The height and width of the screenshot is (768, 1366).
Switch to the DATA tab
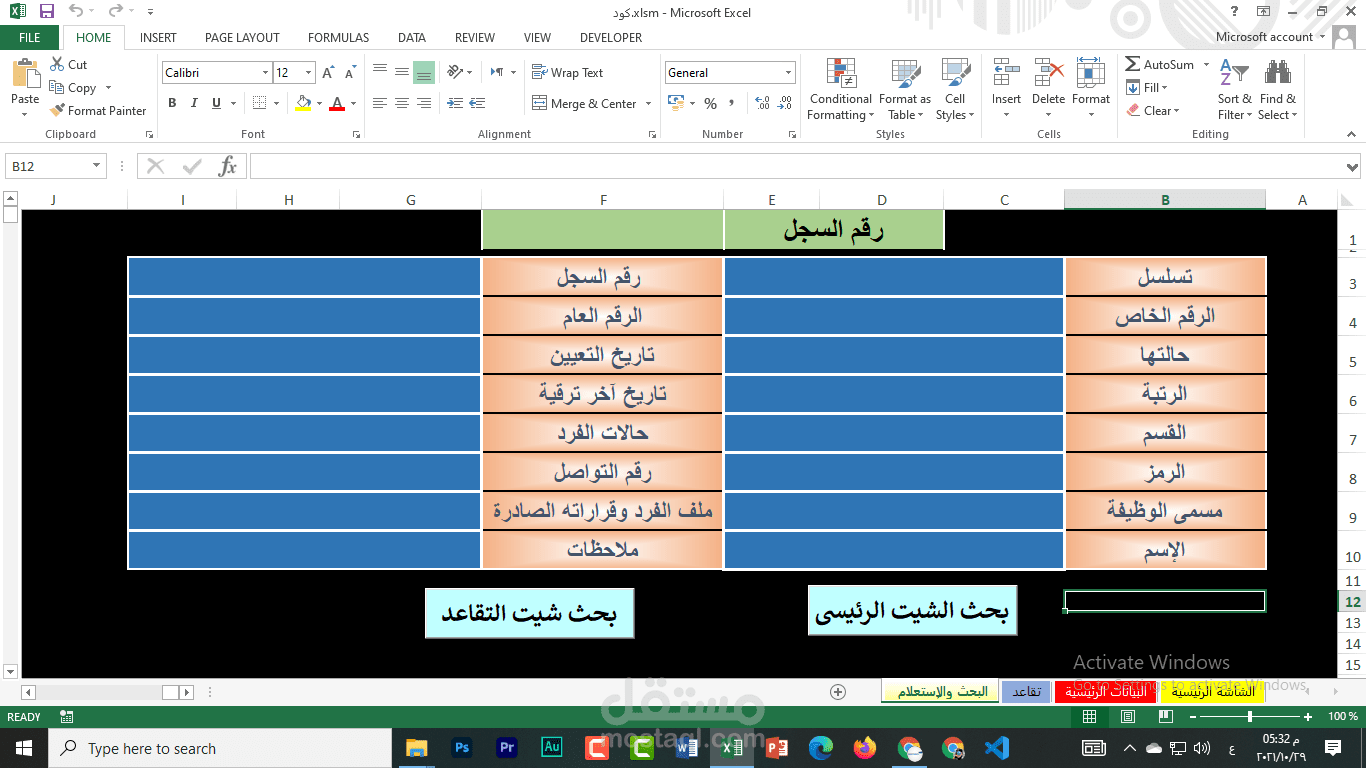tap(412, 38)
